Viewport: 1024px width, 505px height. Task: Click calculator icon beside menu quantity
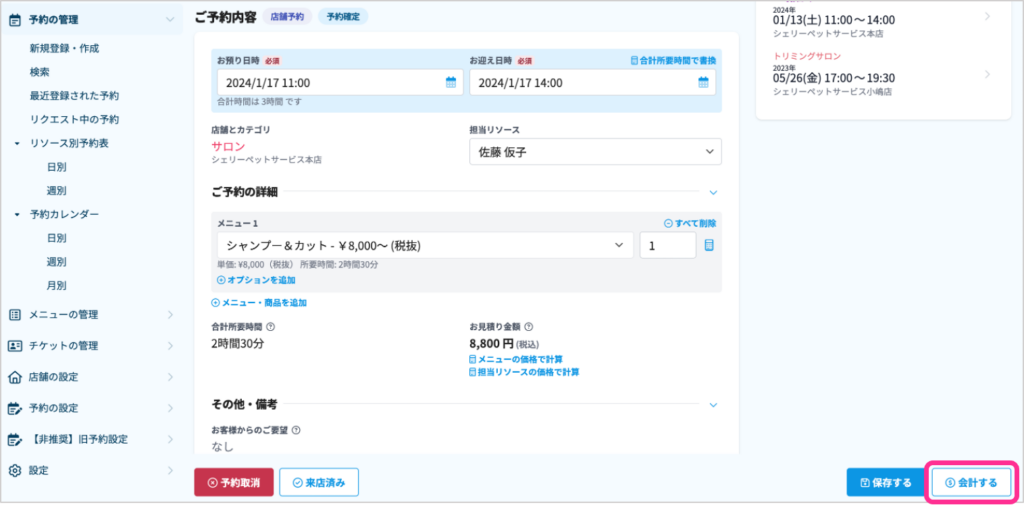point(709,246)
